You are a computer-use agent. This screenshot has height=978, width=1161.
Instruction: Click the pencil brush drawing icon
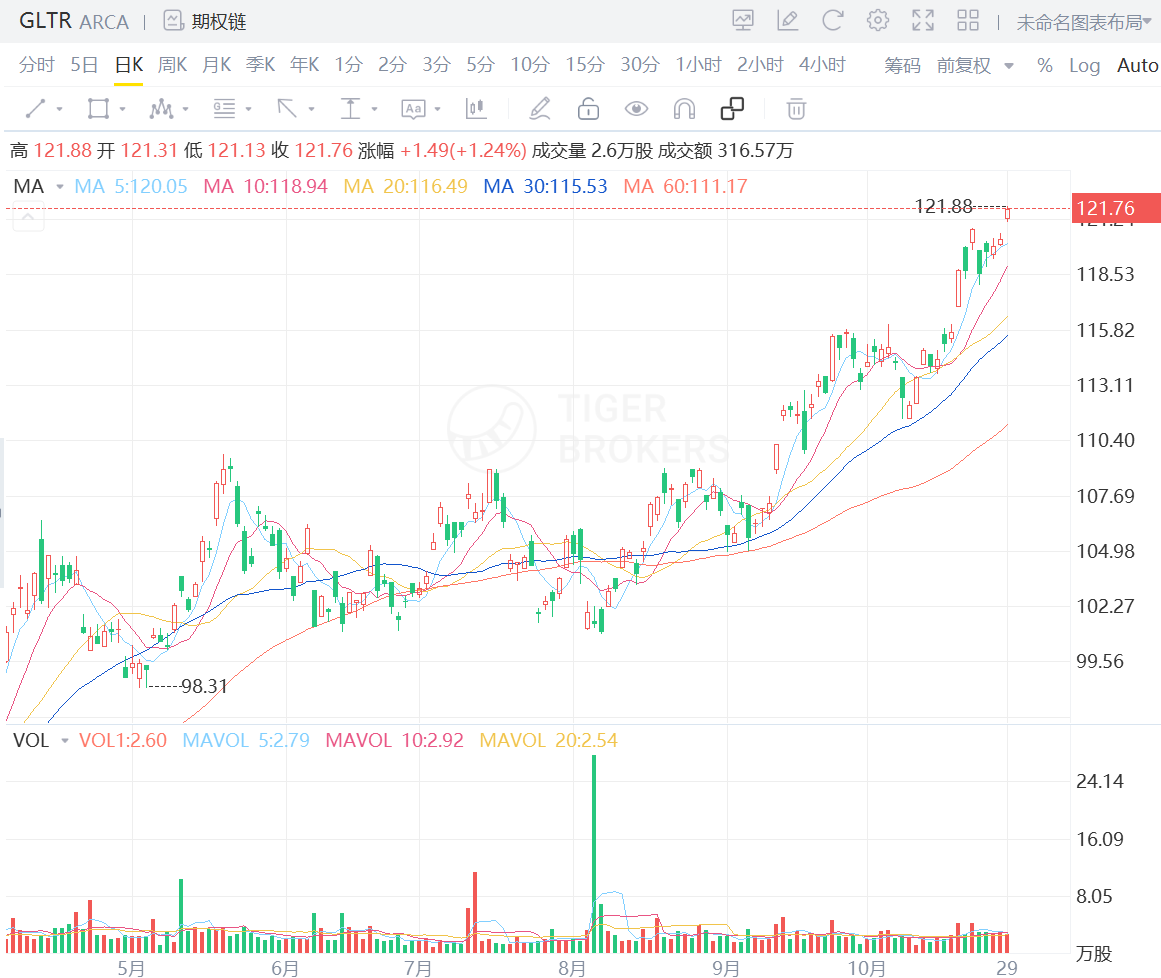(x=540, y=108)
